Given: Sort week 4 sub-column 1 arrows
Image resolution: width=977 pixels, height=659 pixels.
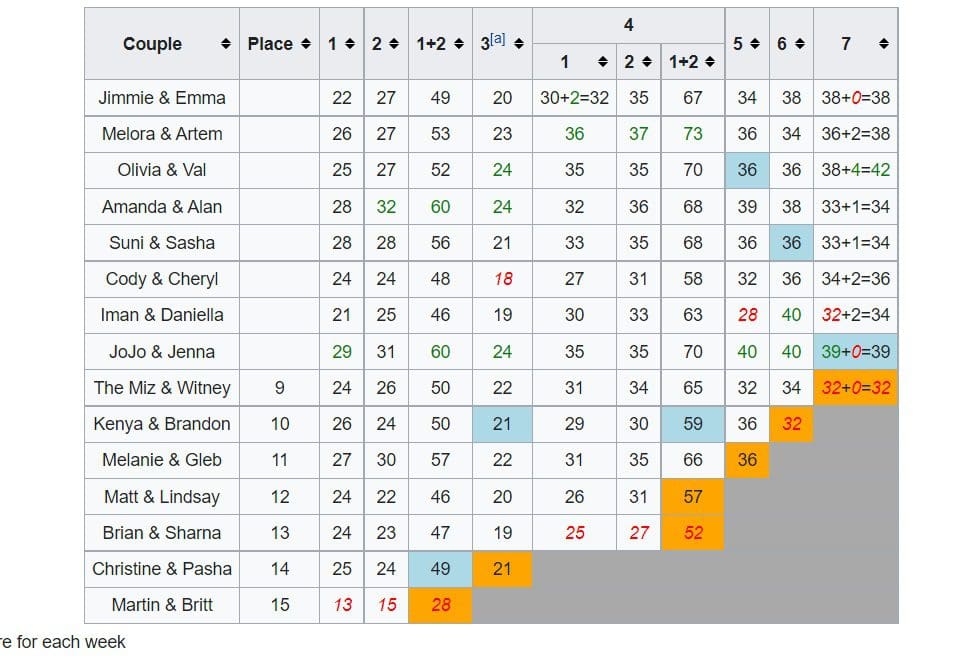Looking at the screenshot, I should (602, 62).
